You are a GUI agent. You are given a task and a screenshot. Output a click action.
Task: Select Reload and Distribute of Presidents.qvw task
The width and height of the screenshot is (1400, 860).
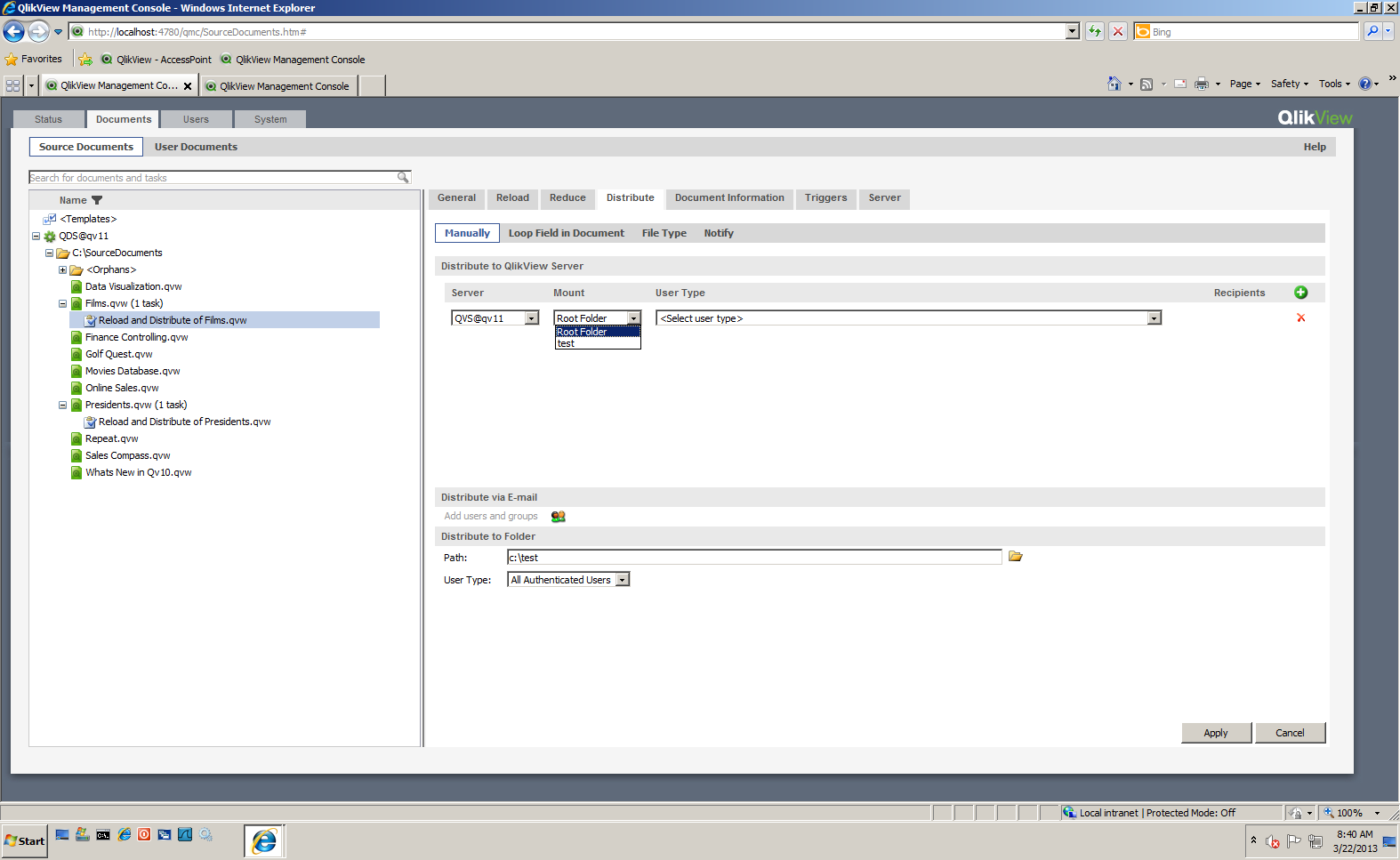pyautogui.click(x=184, y=422)
